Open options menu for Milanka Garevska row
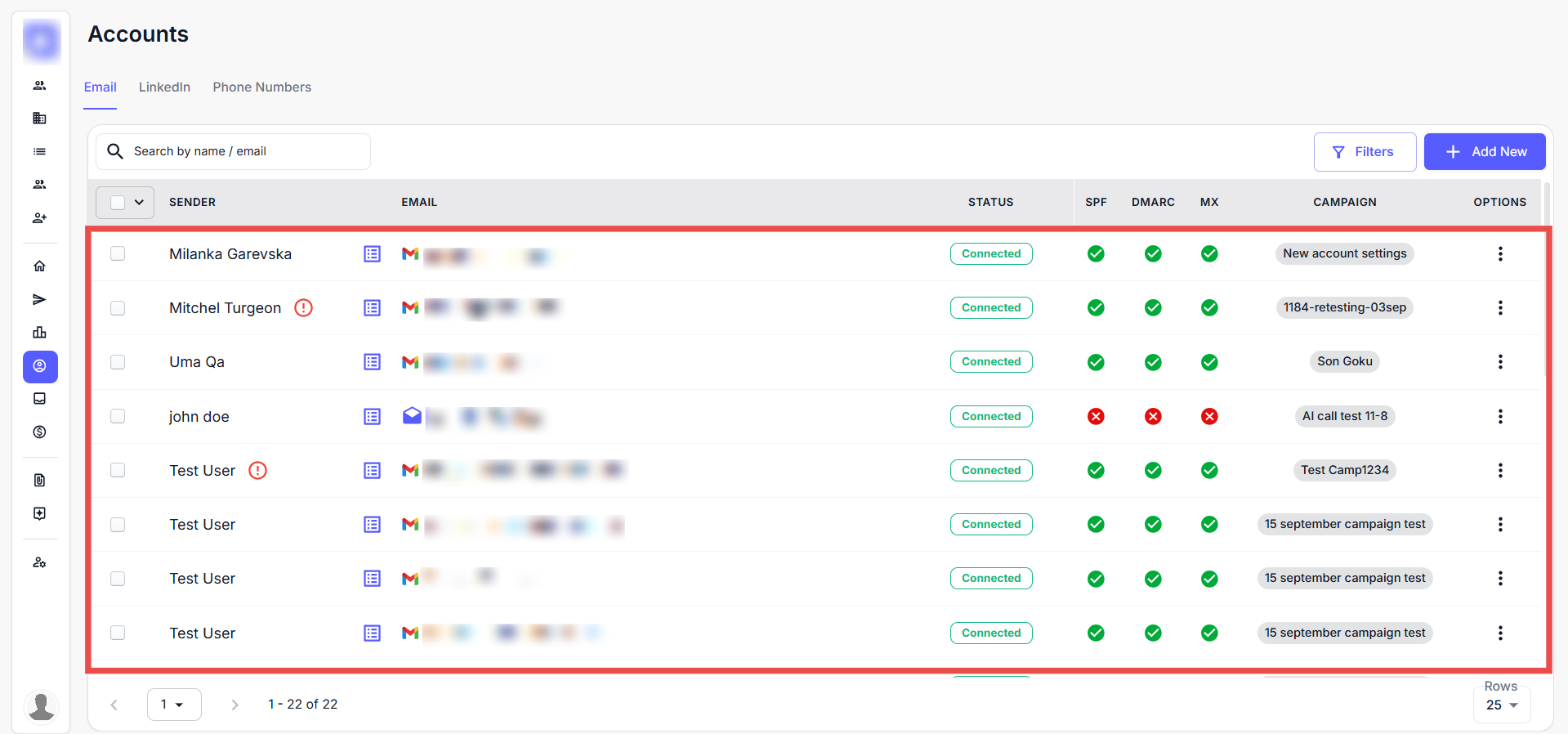This screenshot has width=1568, height=734. pyautogui.click(x=1499, y=253)
